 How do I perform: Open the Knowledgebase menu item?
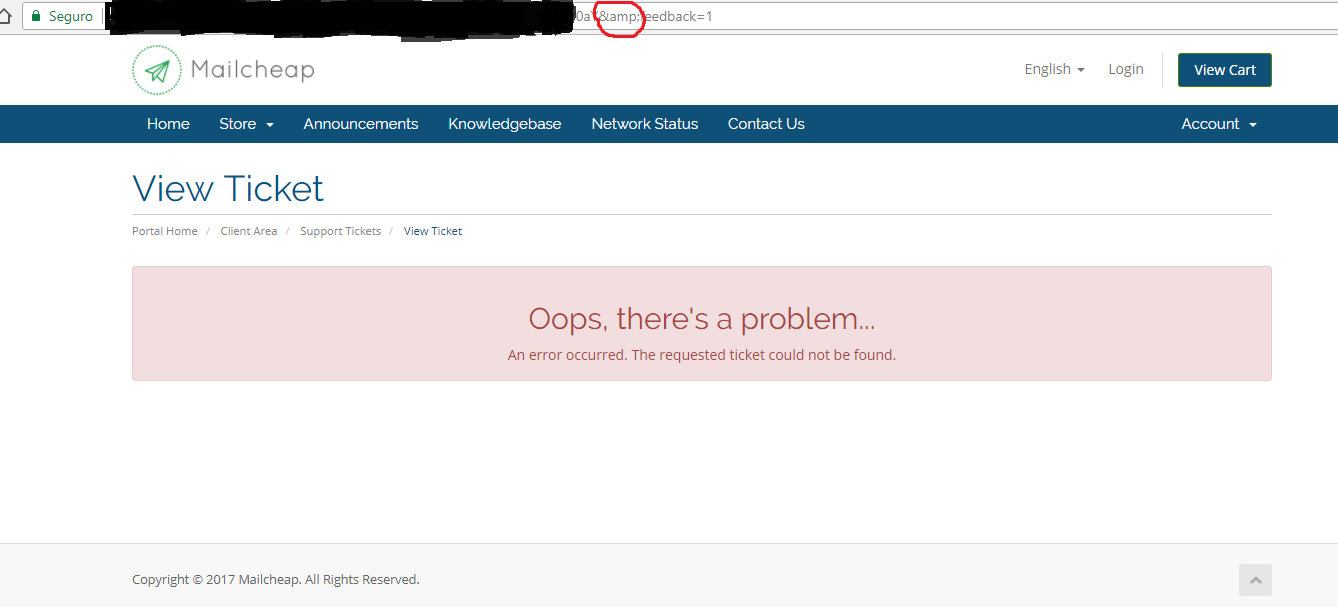tap(505, 124)
